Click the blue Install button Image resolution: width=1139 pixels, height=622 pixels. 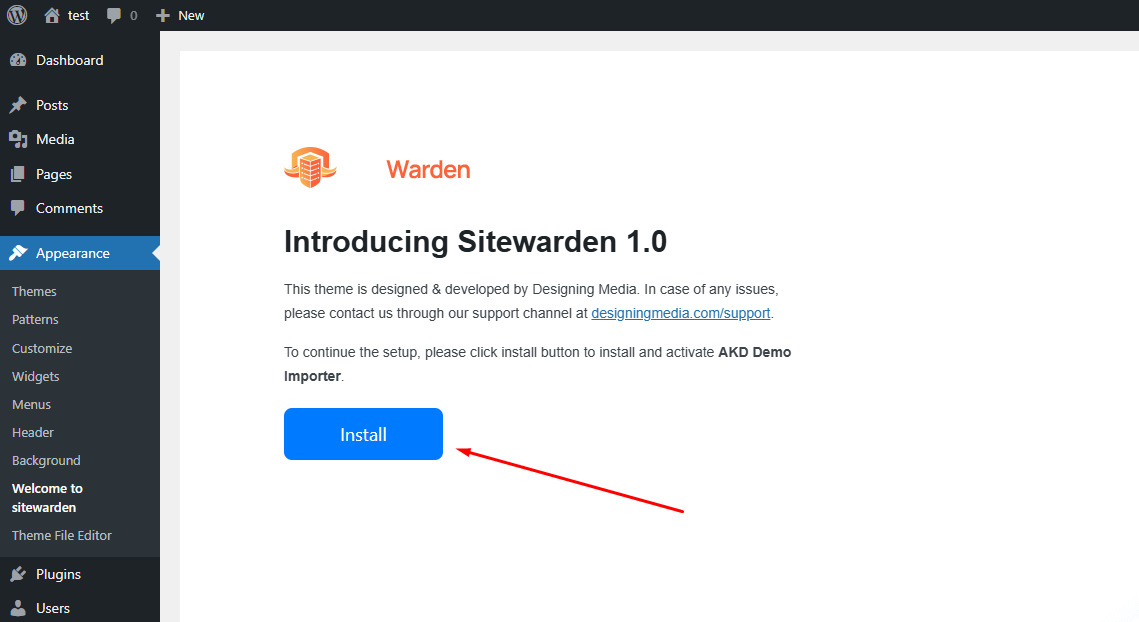pyautogui.click(x=363, y=434)
